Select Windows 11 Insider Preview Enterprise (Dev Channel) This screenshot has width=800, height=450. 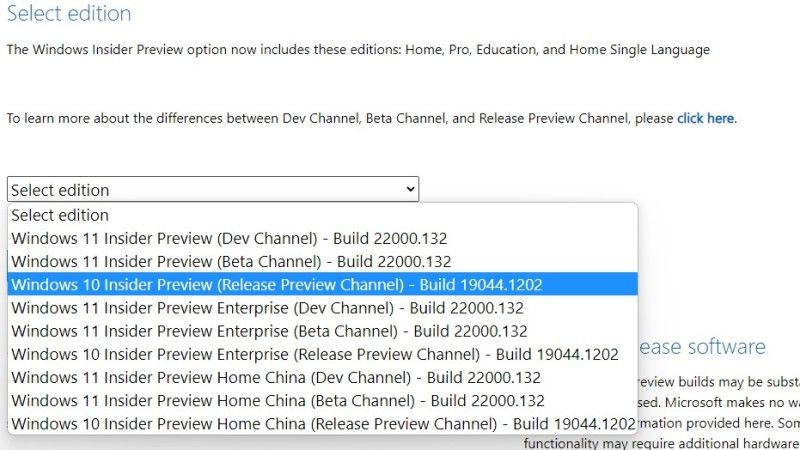(x=322, y=308)
